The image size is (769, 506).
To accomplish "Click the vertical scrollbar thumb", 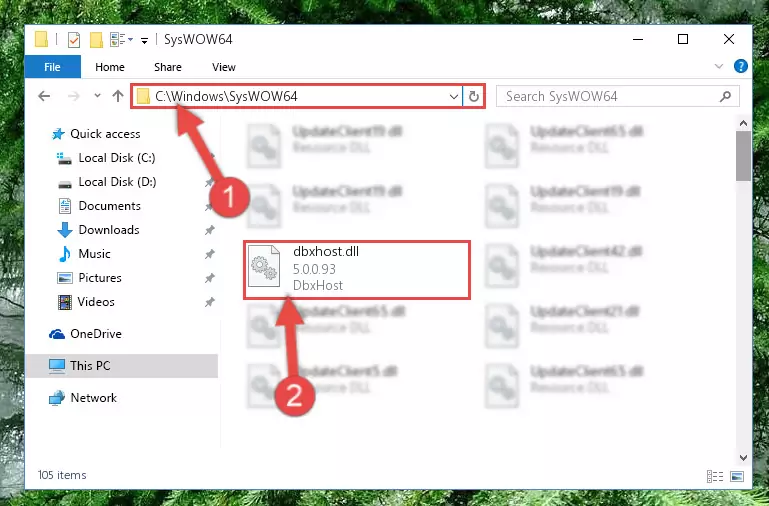I will pyautogui.click(x=743, y=156).
